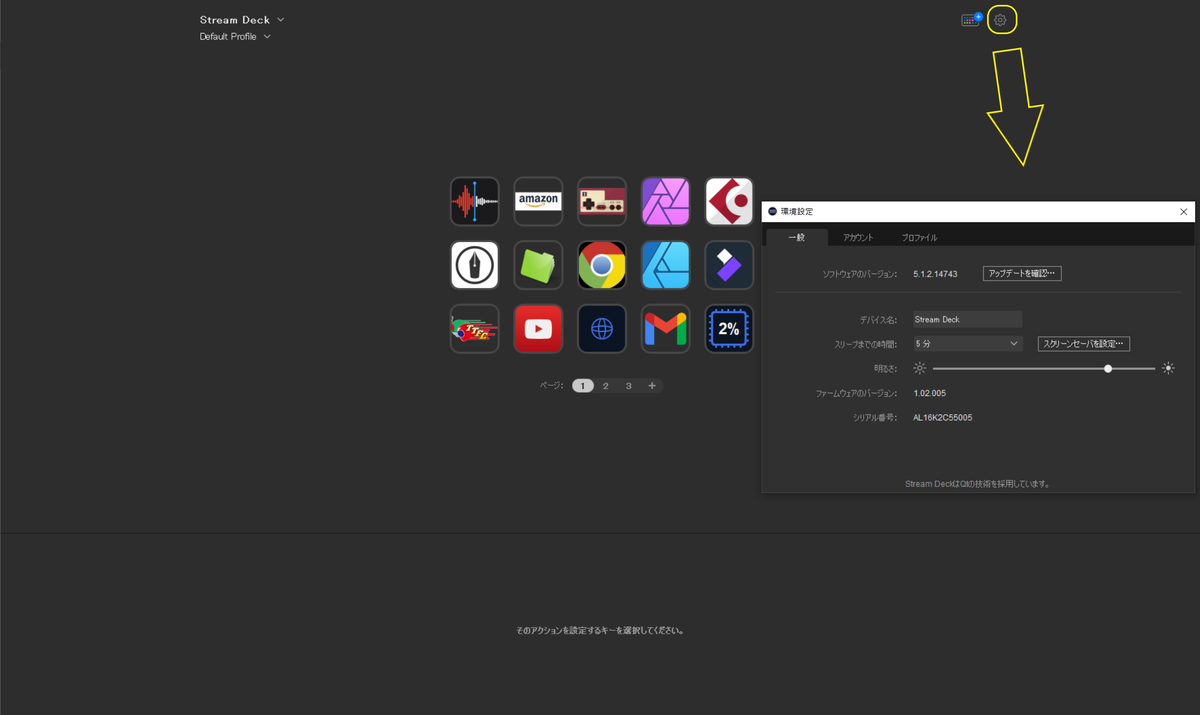Select the blue Affinity Designer key

point(666,265)
